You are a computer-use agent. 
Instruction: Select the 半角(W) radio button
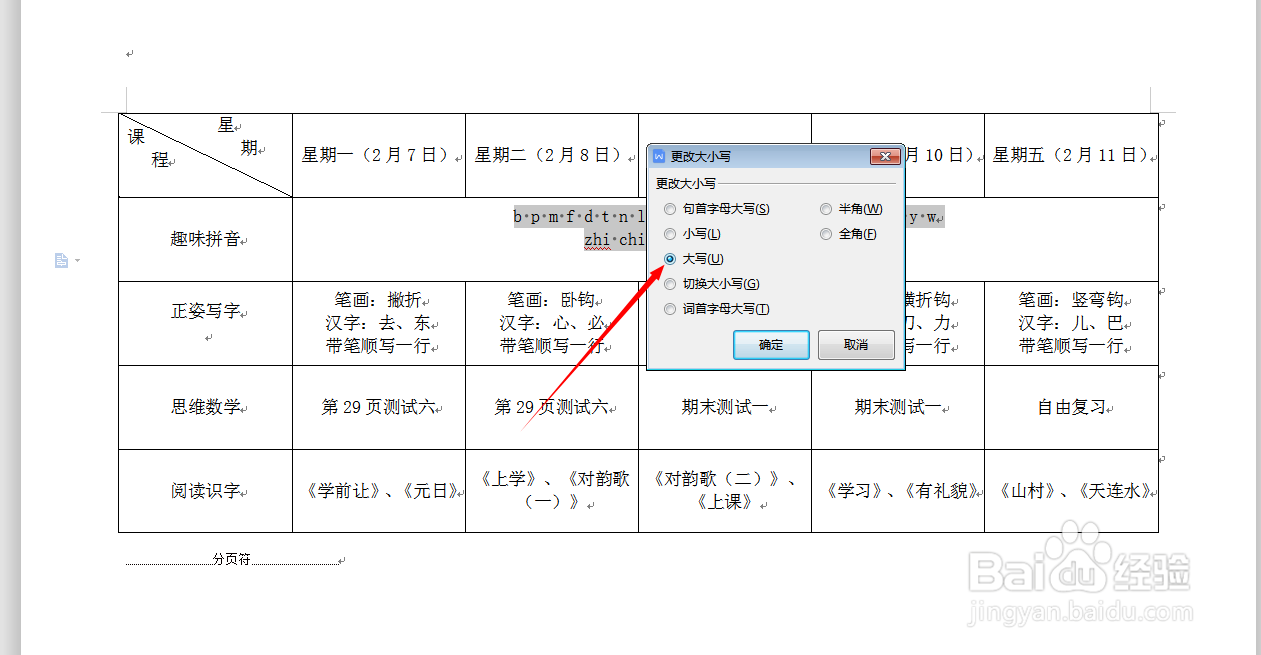(x=826, y=208)
